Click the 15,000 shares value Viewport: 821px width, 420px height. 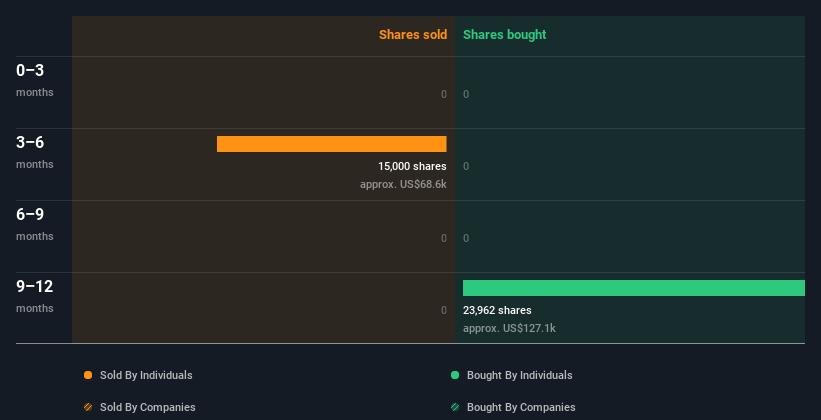(412, 166)
